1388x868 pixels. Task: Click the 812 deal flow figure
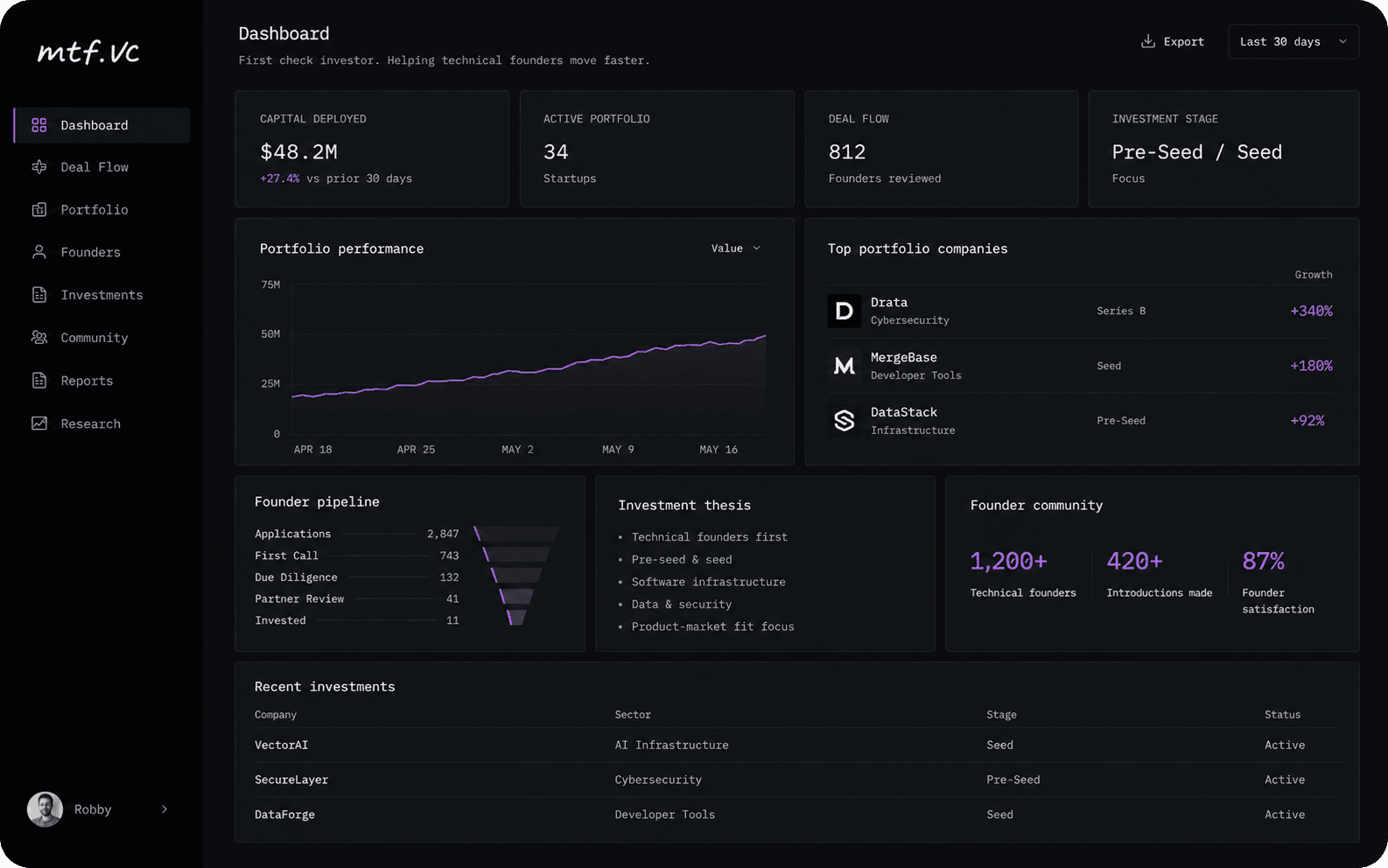(847, 152)
